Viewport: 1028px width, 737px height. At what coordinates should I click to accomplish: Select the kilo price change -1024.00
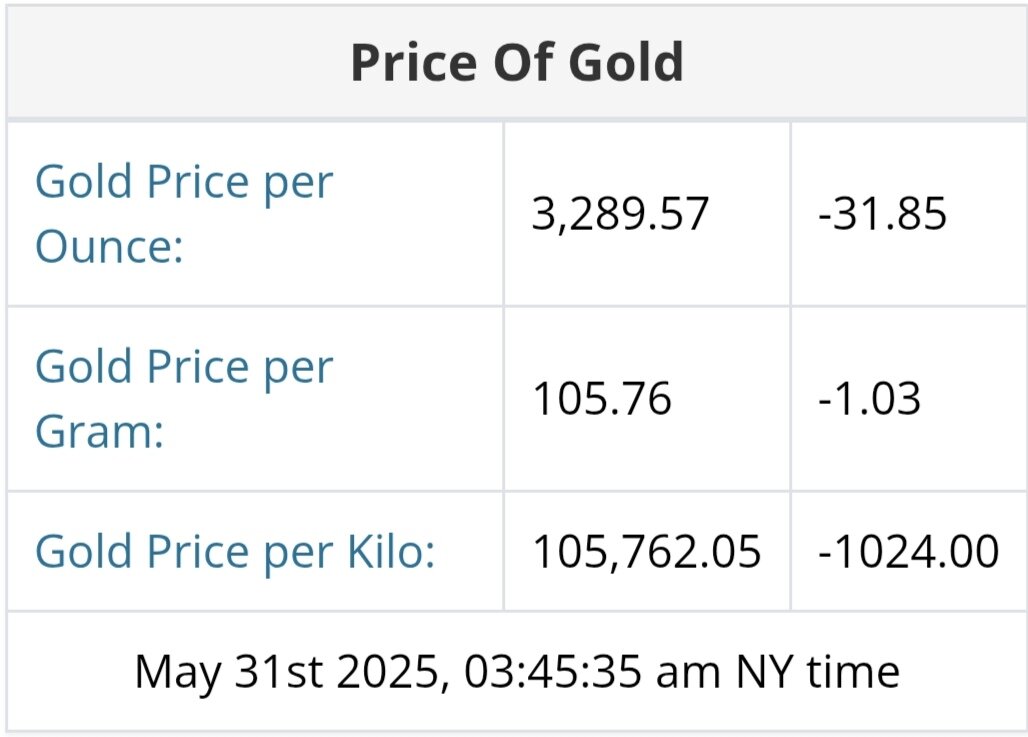[x=908, y=552]
